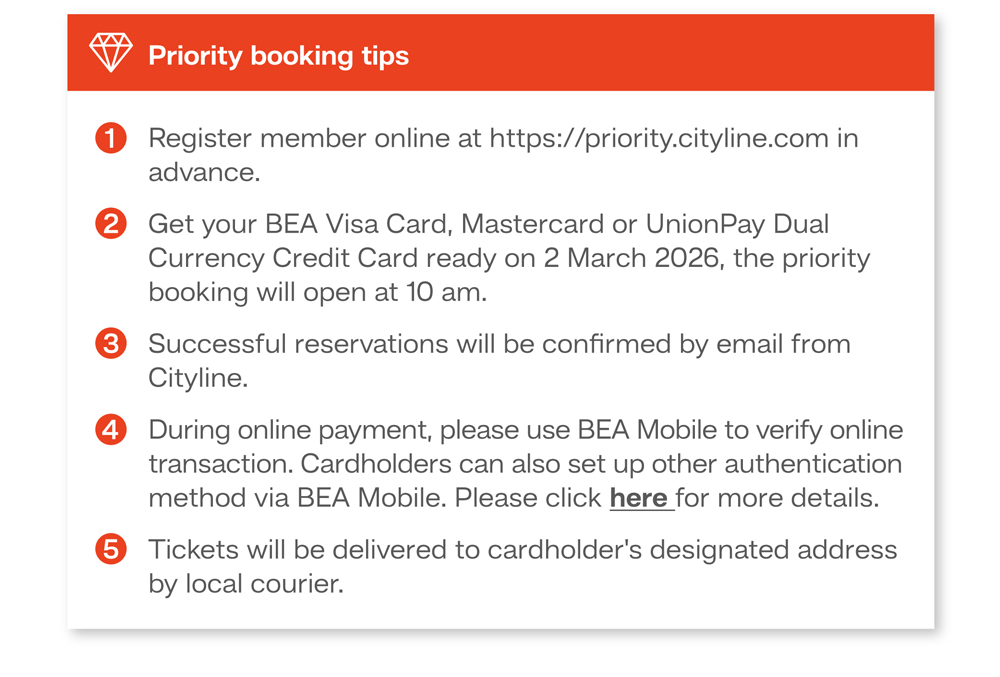Viewport: 1000px width, 677px height.
Task: Click "Register member online" in tip one
Action: [x=298, y=138]
